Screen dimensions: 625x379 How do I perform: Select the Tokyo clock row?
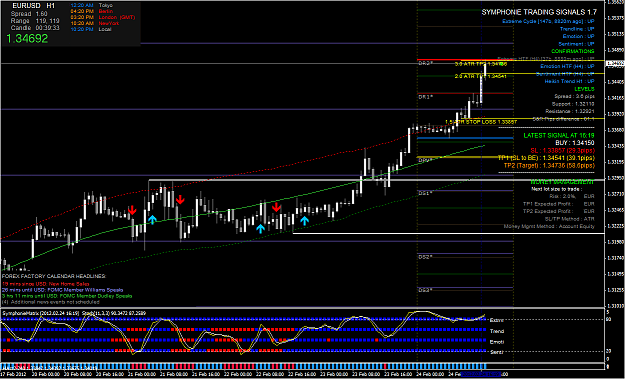pos(92,6)
